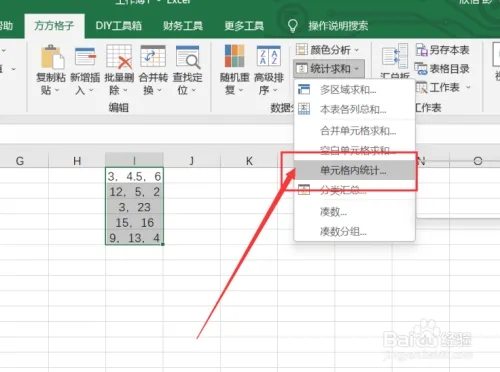Open the 财务工具 ribbon tab
Screen dimensions: 500x372
183,26
